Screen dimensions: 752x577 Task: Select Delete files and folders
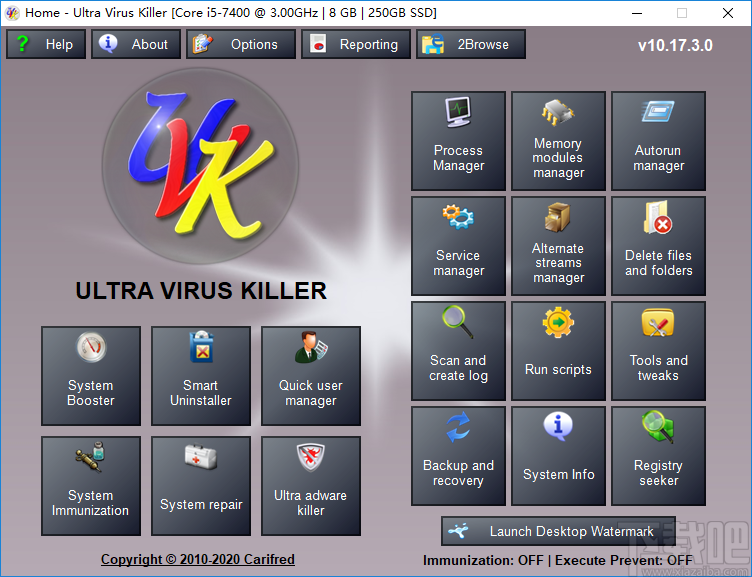(x=658, y=246)
